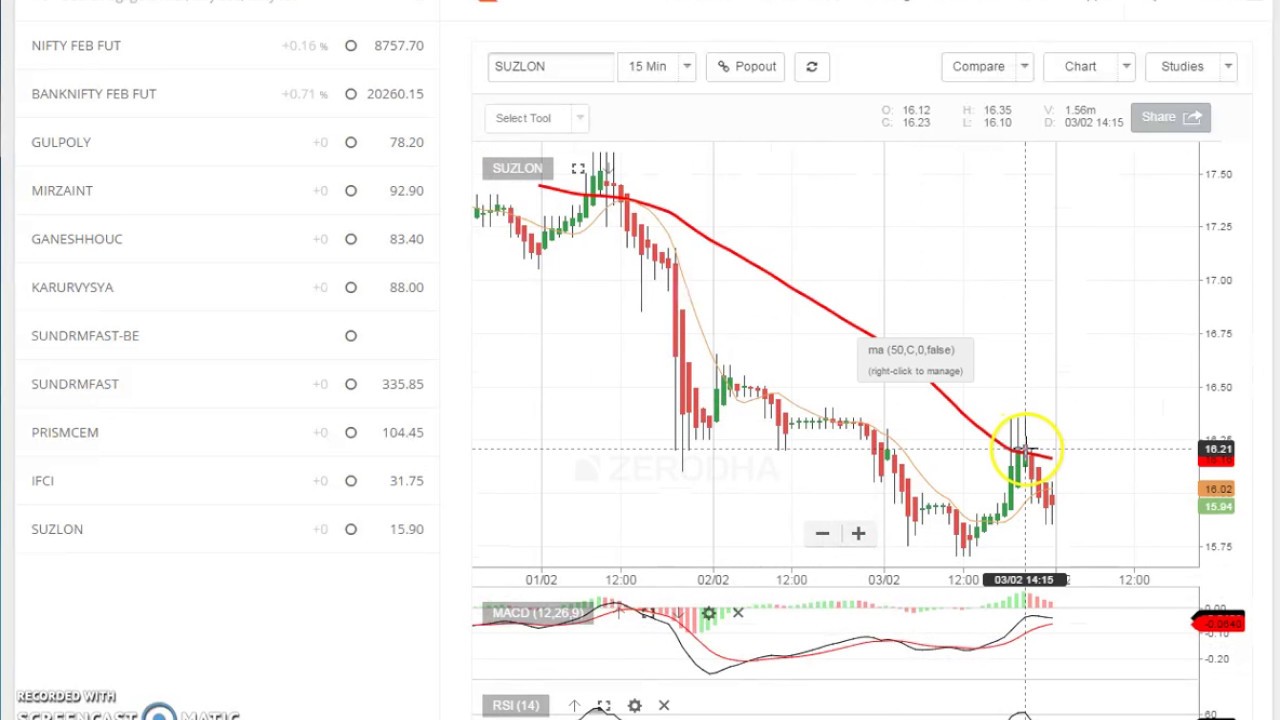Click the Compare button
1280x720 pixels.
[x=978, y=67]
